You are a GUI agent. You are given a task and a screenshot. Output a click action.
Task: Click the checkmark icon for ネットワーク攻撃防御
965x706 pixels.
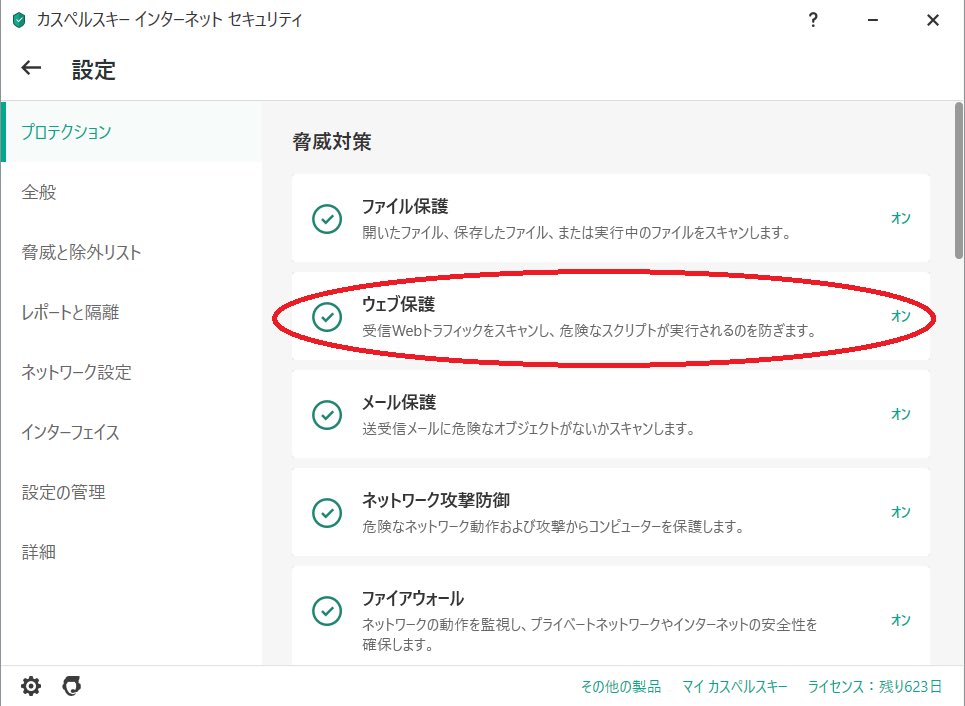tap(327, 512)
